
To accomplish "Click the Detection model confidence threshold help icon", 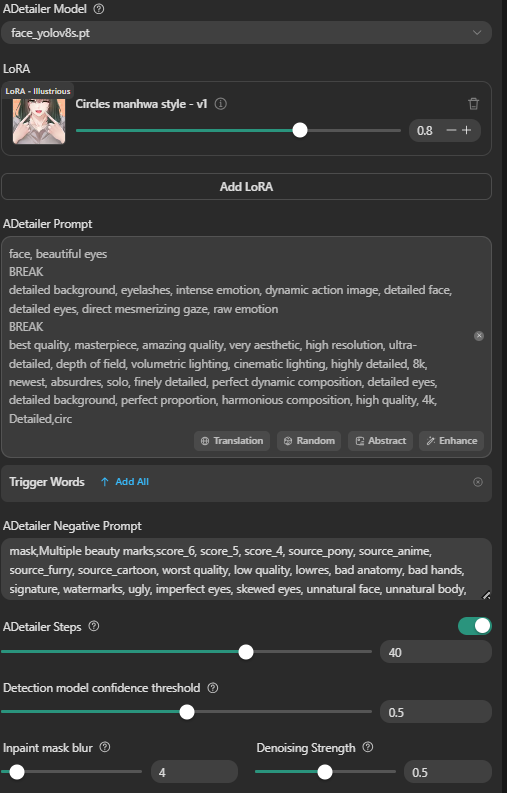I will [213, 688].
